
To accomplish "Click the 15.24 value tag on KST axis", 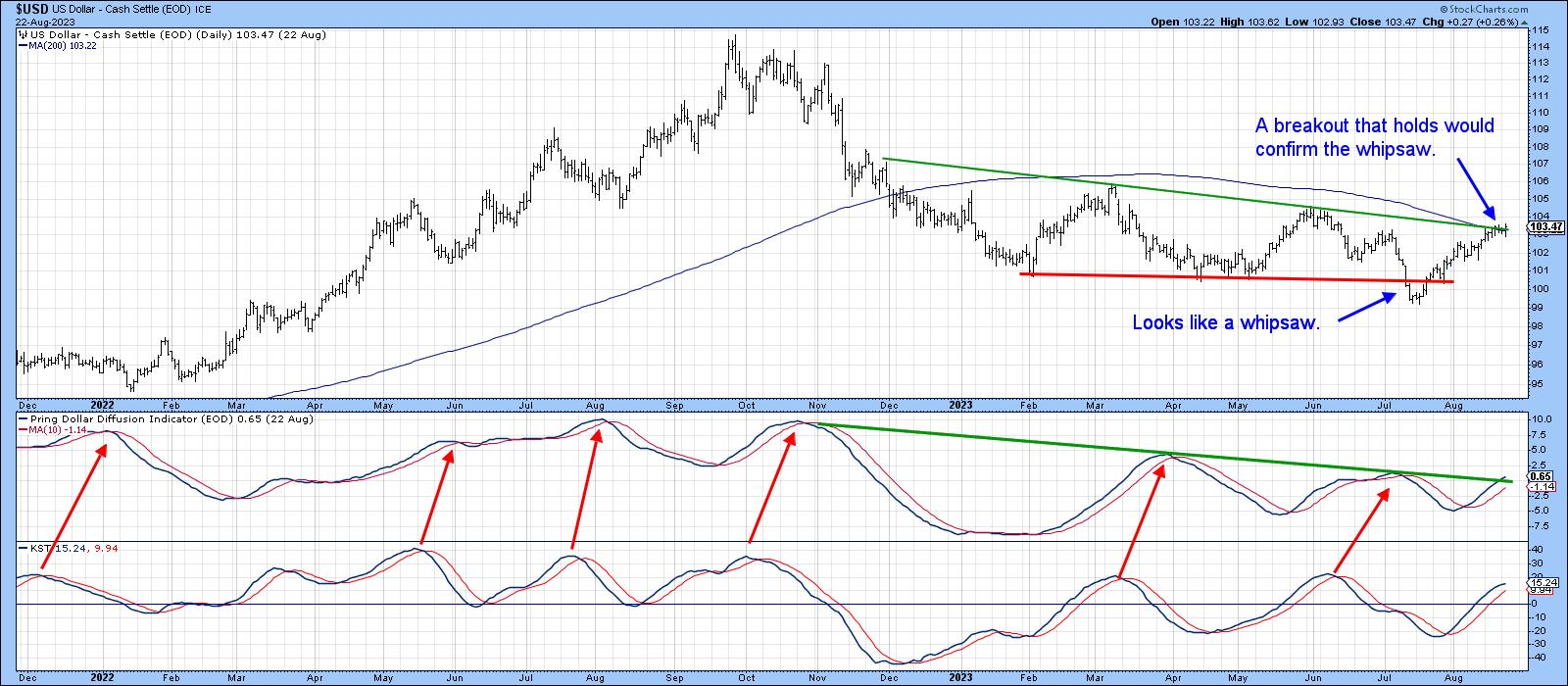I will coord(1540,581).
